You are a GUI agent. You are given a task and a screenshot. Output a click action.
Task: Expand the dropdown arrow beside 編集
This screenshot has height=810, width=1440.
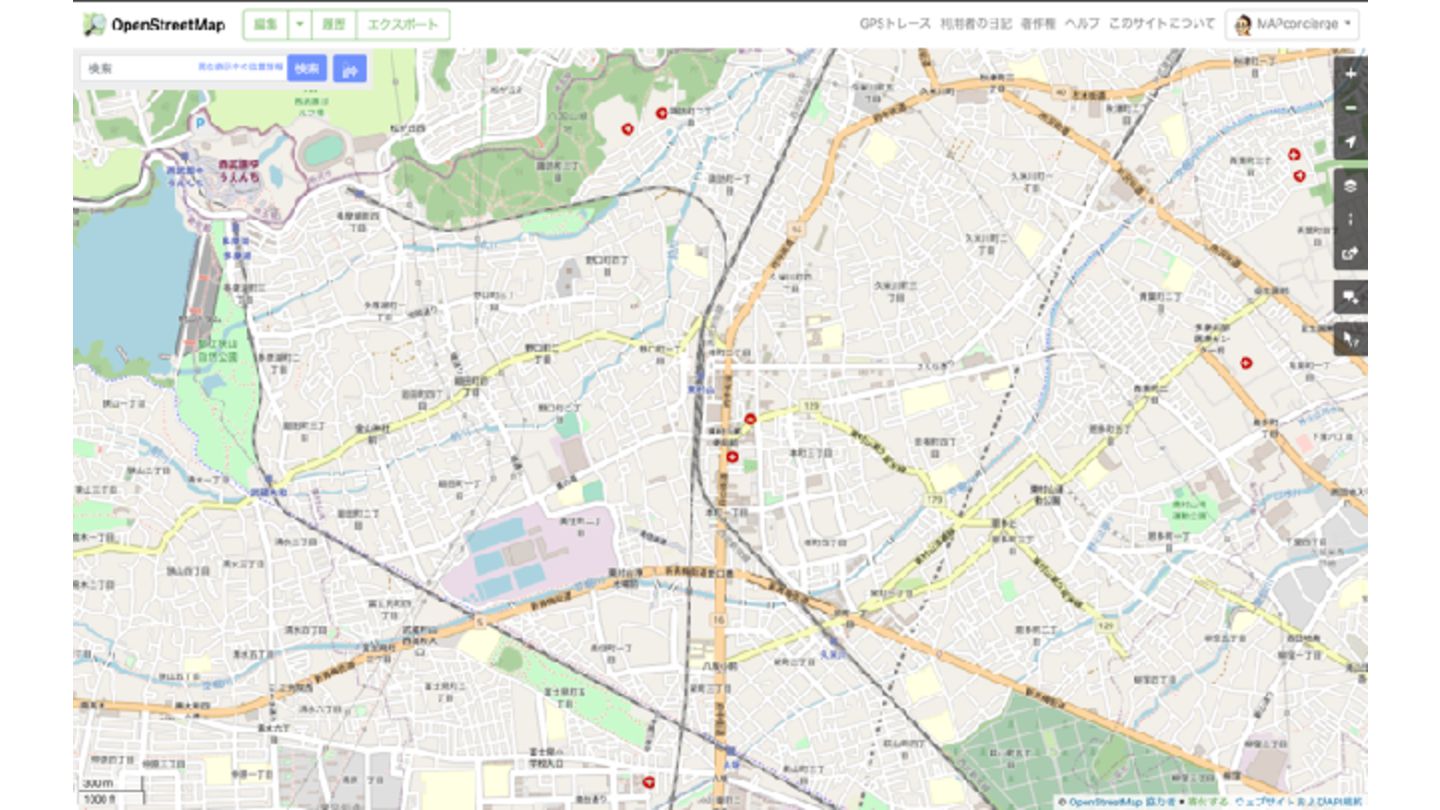point(300,24)
